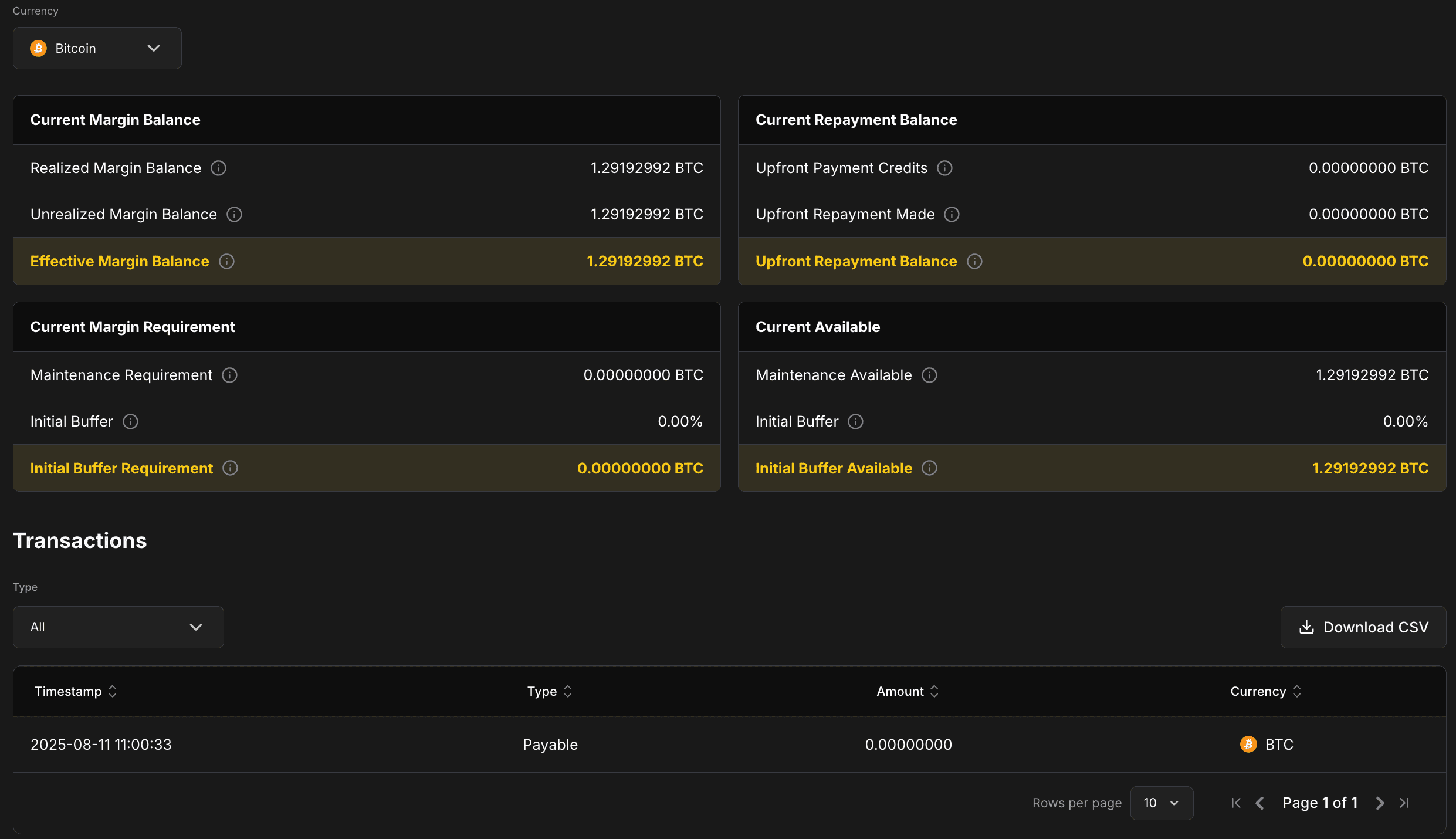Click the next page chevron
The image size is (1456, 839).
point(1380,803)
